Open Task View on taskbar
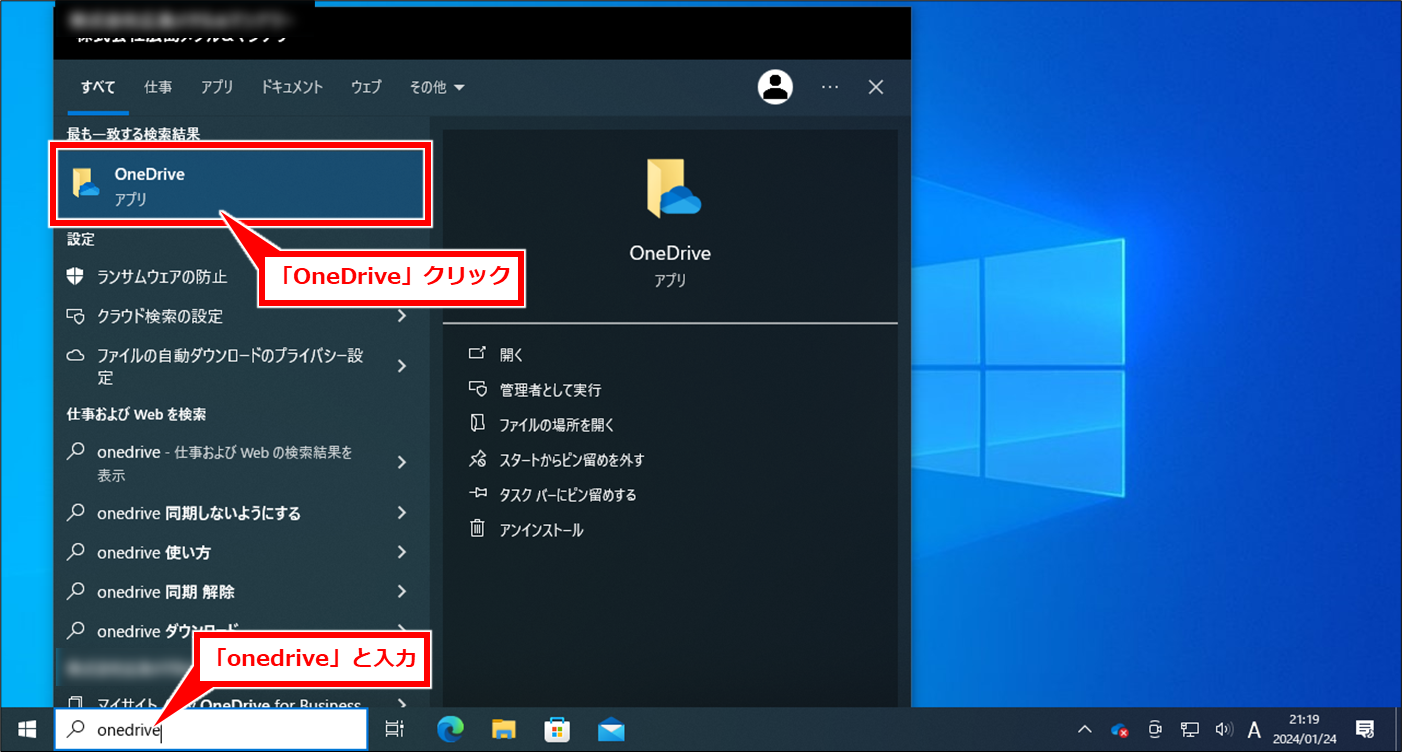The height and width of the screenshot is (752, 1402). pyautogui.click(x=395, y=730)
